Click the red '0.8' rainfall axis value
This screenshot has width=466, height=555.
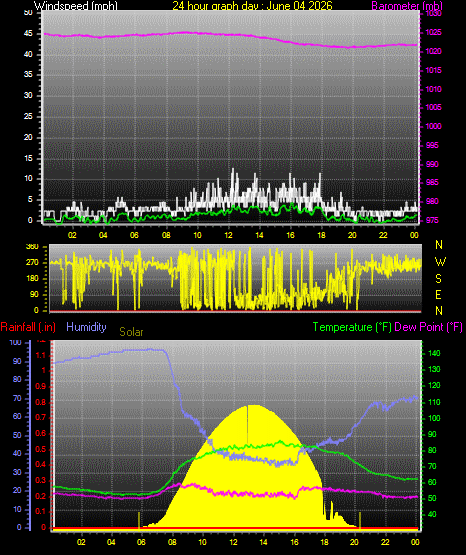tap(41, 402)
